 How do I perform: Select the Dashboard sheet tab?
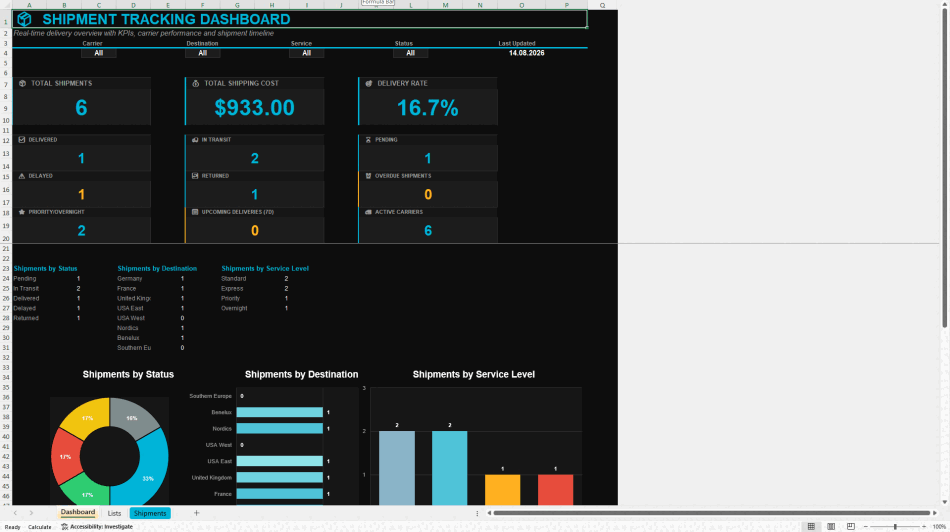pyautogui.click(x=78, y=513)
